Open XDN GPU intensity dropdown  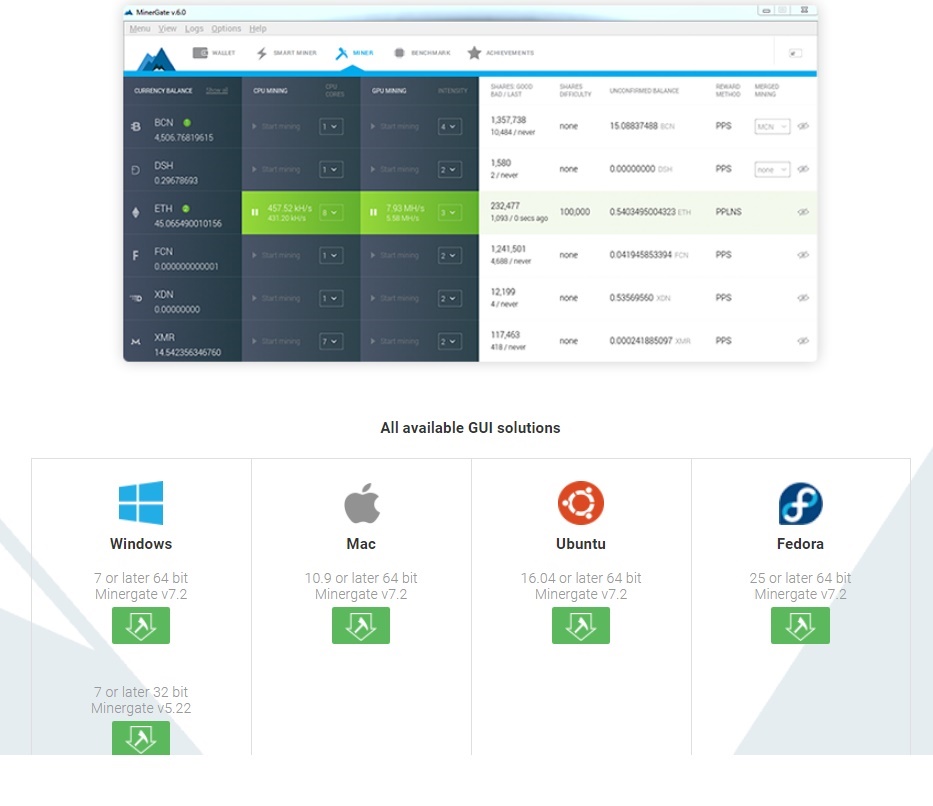(x=450, y=298)
